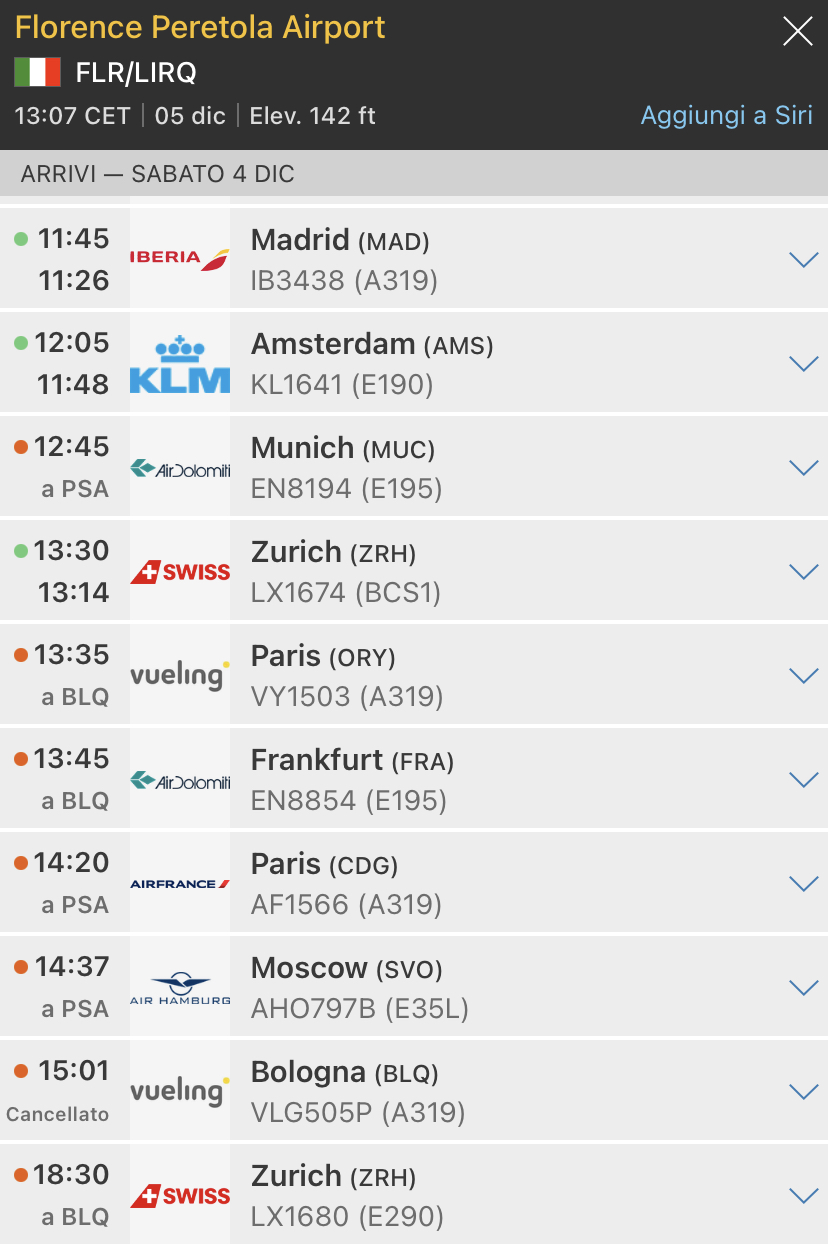828x1245 pixels.
Task: Open the Frankfurt EN8854 flight entry
Action: pyautogui.click(x=500, y=780)
